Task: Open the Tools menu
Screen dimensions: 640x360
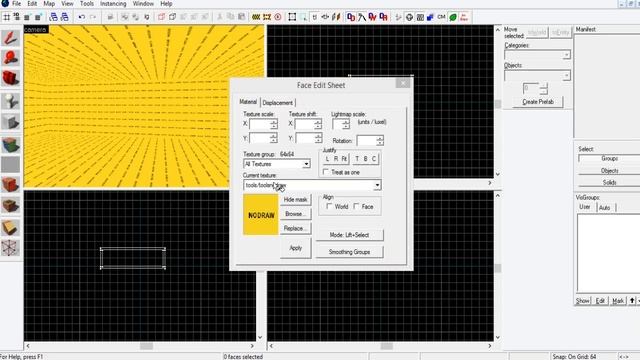Action: [87, 4]
